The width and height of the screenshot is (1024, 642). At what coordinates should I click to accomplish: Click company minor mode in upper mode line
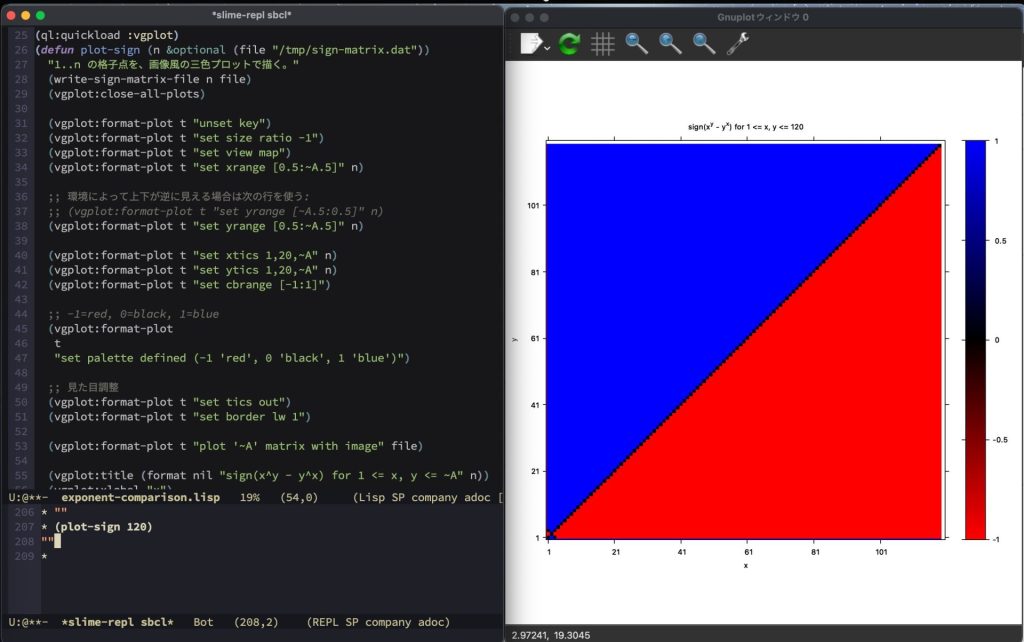click(x=434, y=498)
